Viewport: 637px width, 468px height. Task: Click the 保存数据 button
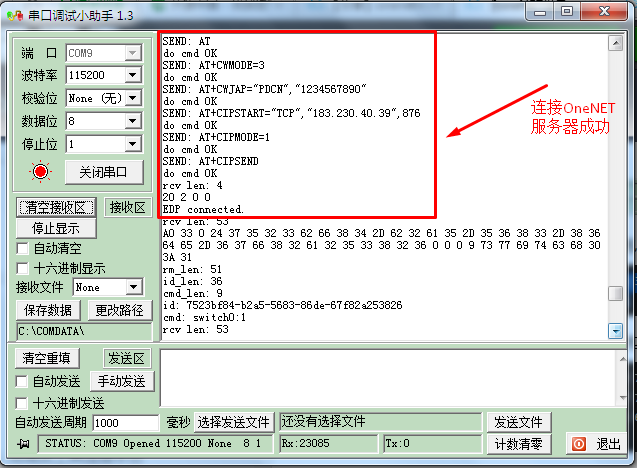click(48, 310)
